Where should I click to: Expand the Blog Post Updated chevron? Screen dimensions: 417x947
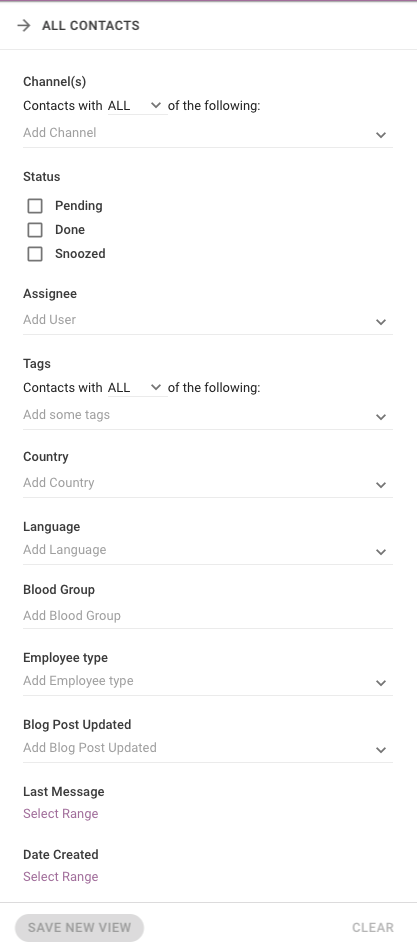coord(381,750)
